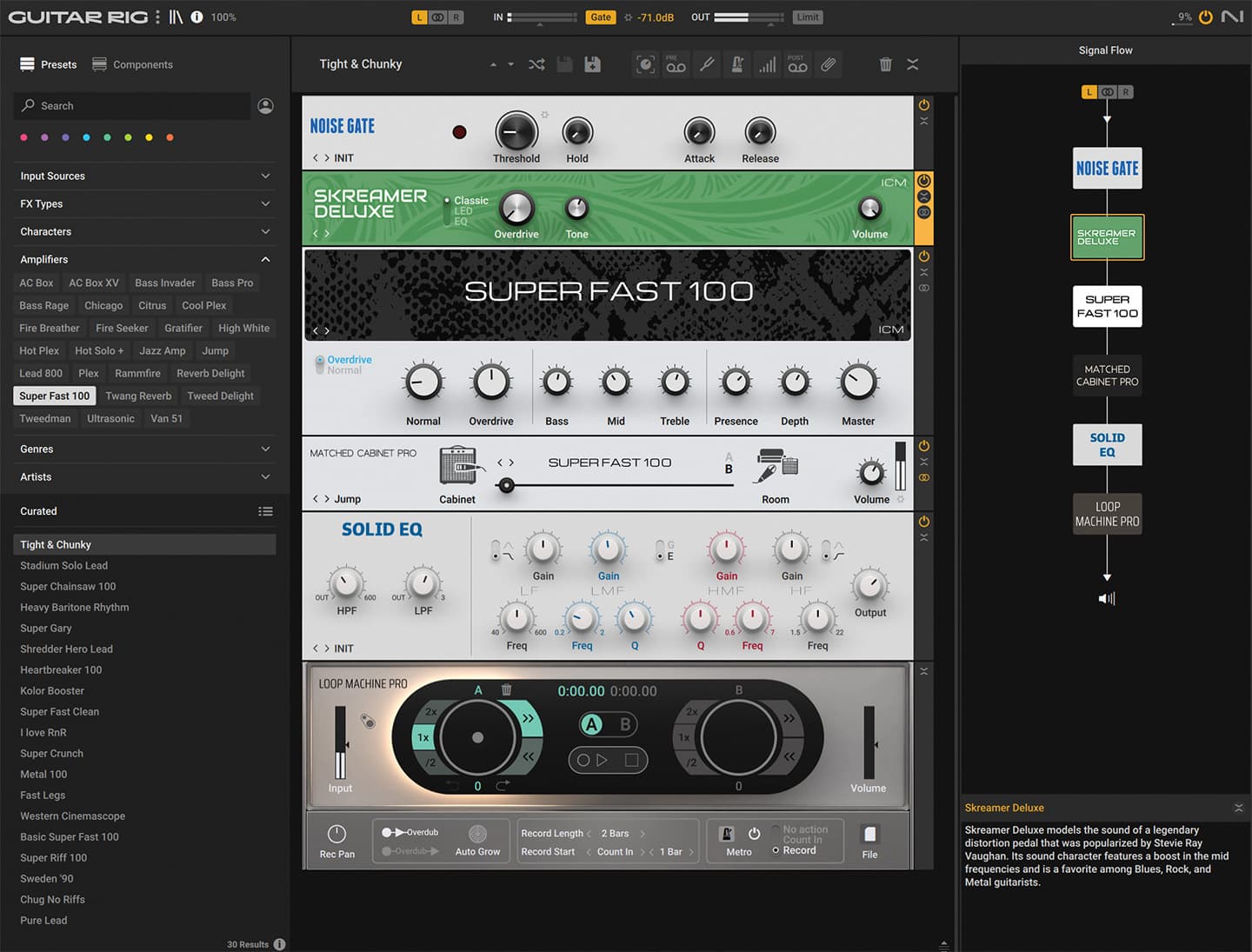Click the Cabinet picture in Matched Cabinet Pro

coord(461,466)
